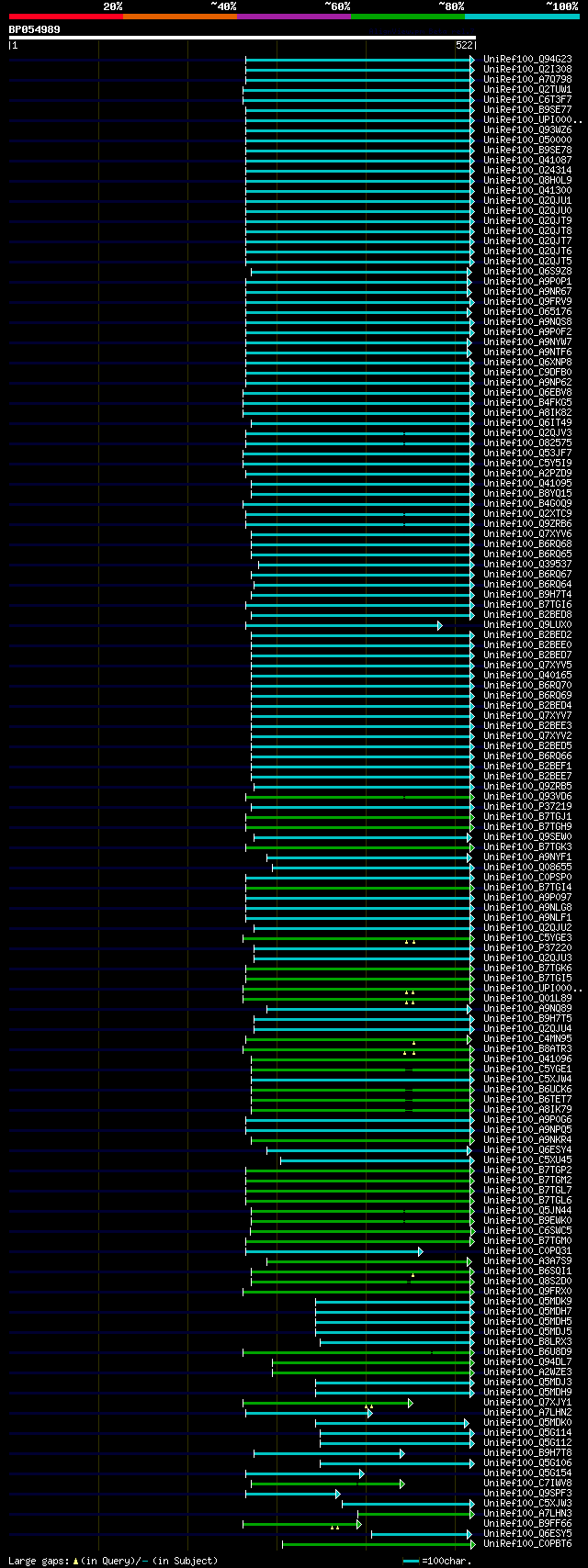The height and width of the screenshot is (1568, 588).
Task: Select hit label UniRef100_Q41087
Action: [527, 161]
